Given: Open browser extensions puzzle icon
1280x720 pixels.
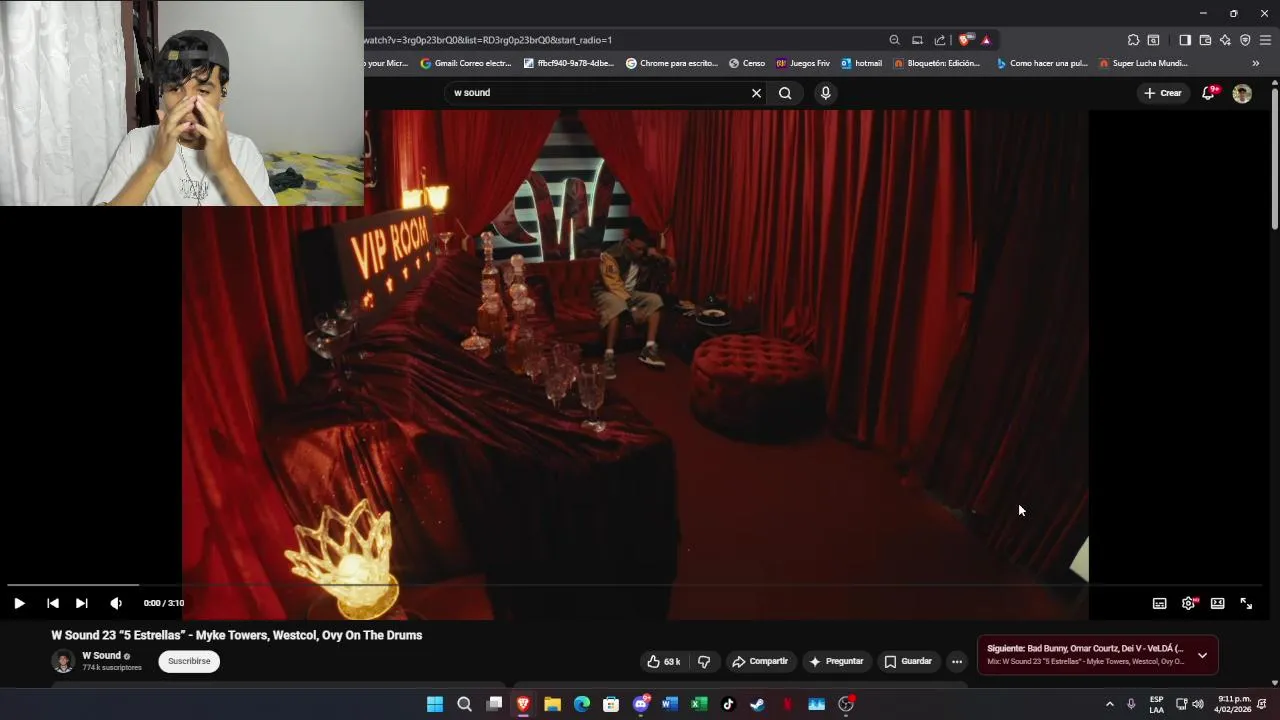Looking at the screenshot, I should pyautogui.click(x=1133, y=40).
